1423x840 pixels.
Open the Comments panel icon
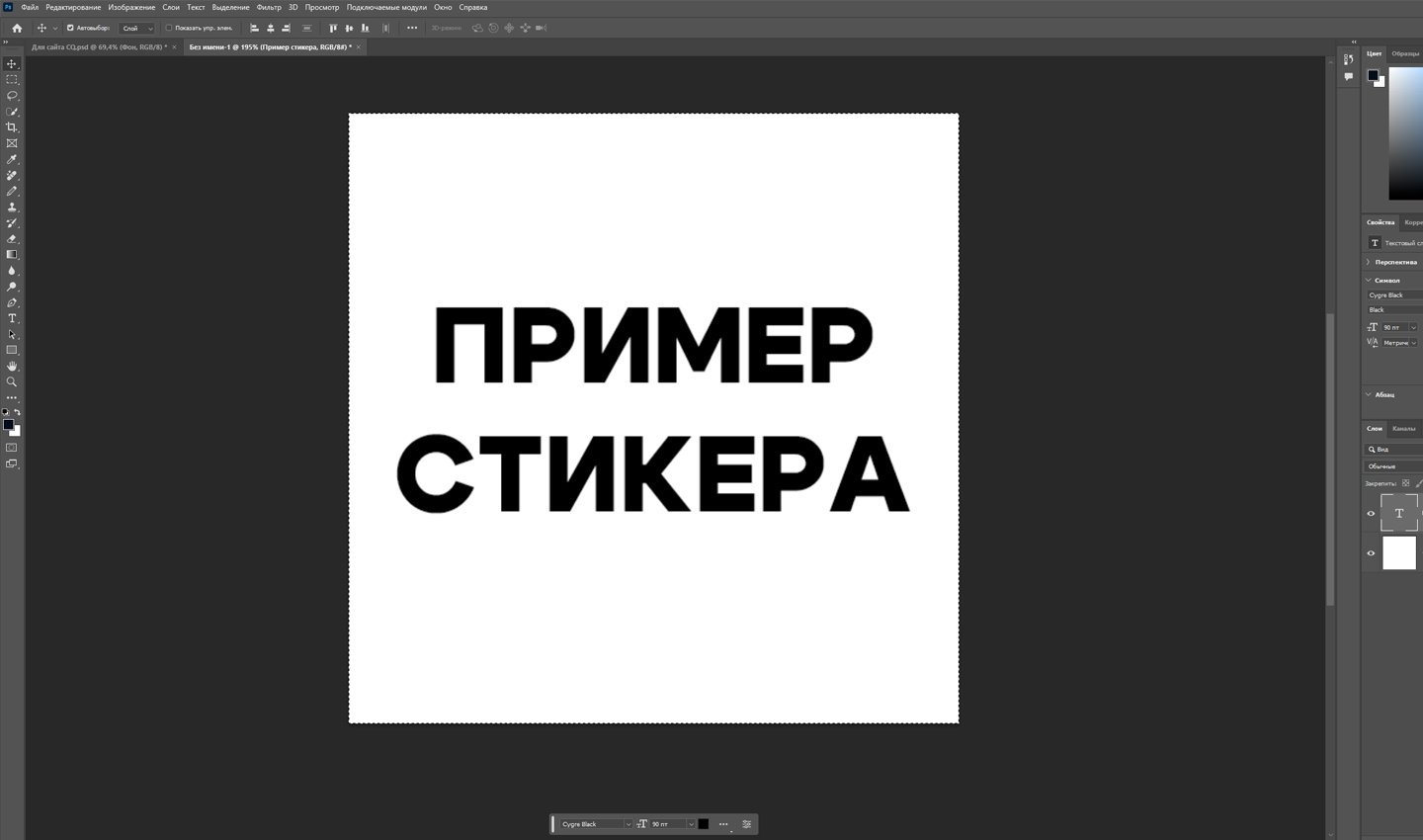(1349, 76)
